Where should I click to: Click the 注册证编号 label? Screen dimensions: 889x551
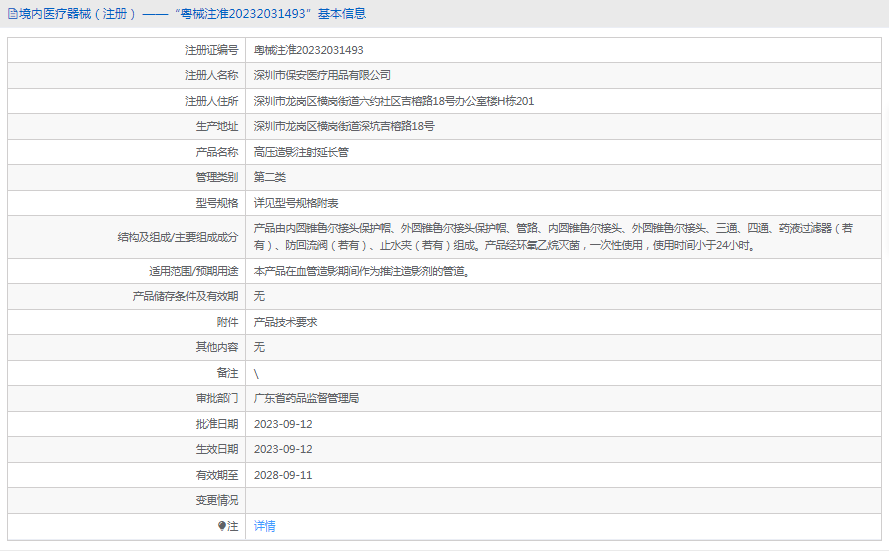211,50
